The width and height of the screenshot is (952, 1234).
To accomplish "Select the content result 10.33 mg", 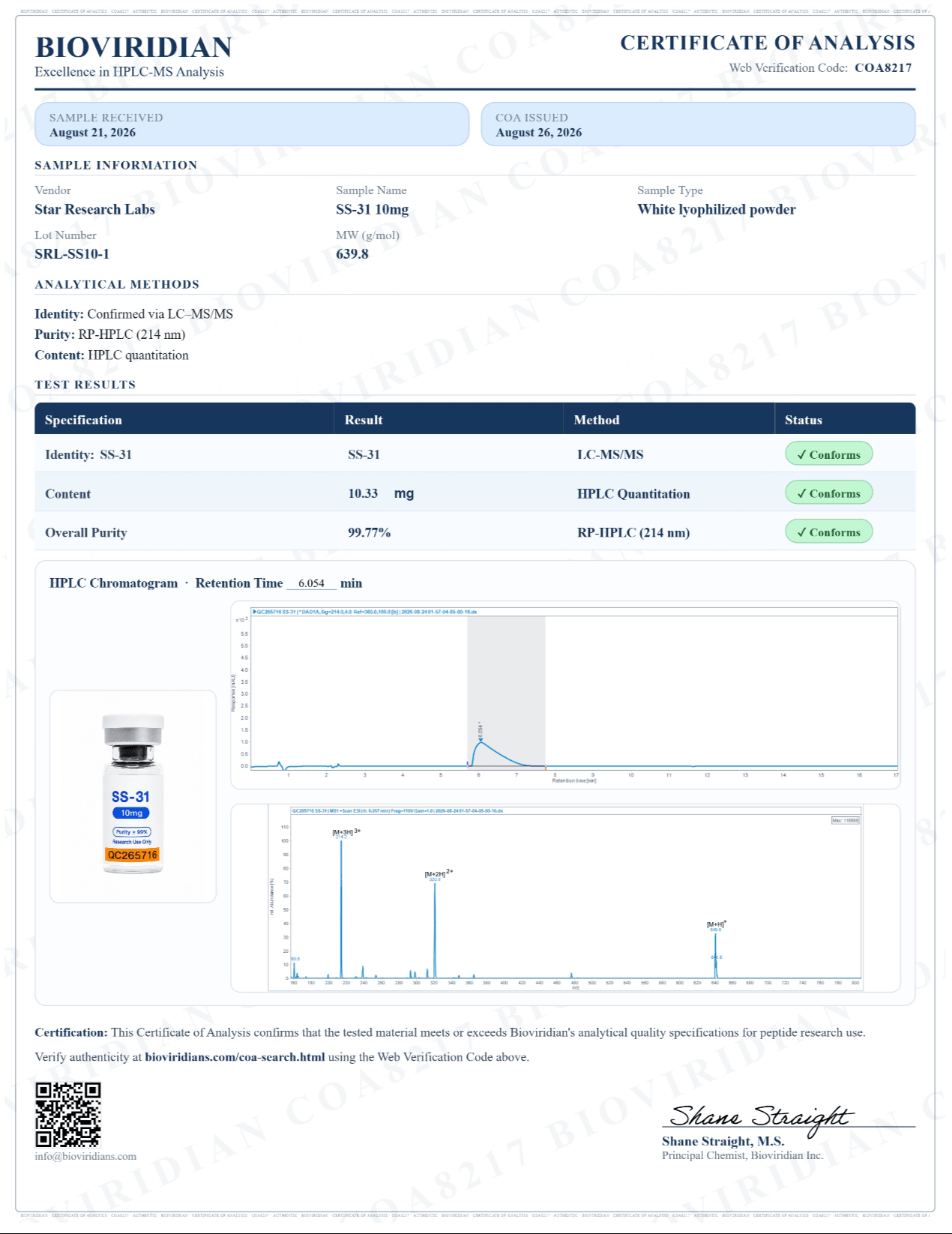I will (381, 493).
